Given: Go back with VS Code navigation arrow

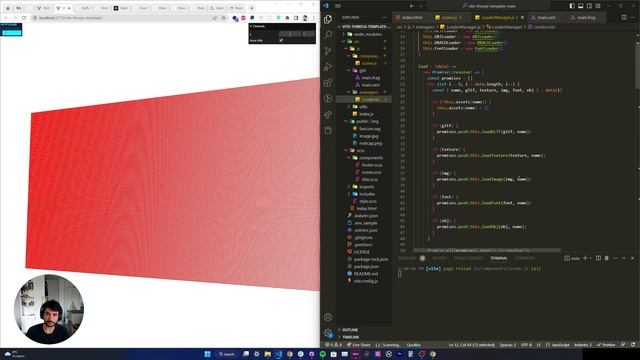Looking at the screenshot, I should [411, 6].
